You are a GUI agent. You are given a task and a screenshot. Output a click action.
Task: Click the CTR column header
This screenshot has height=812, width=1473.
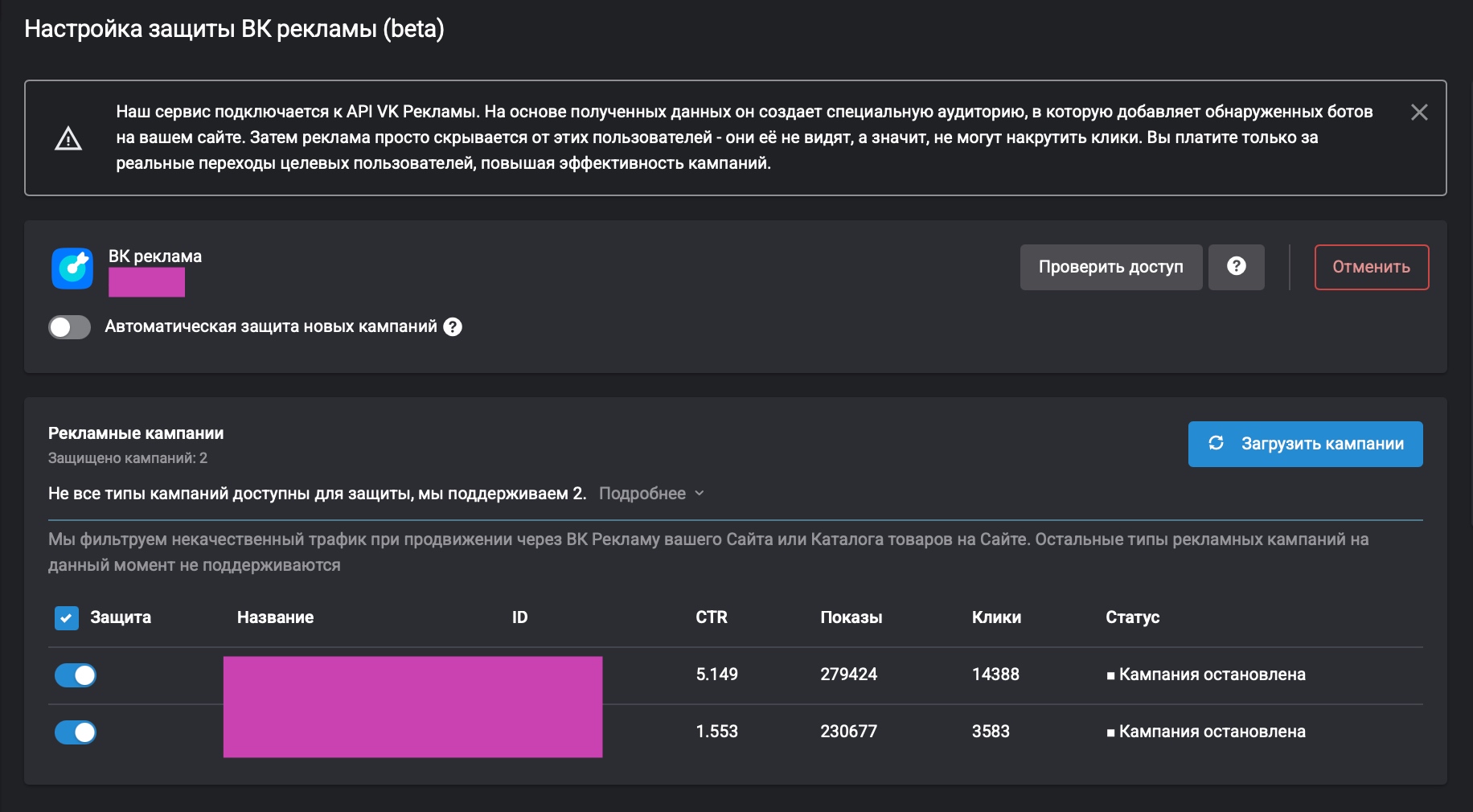pos(712,617)
